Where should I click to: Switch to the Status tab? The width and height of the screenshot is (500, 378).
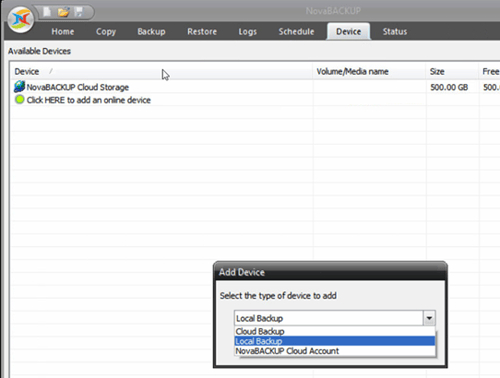pos(395,32)
